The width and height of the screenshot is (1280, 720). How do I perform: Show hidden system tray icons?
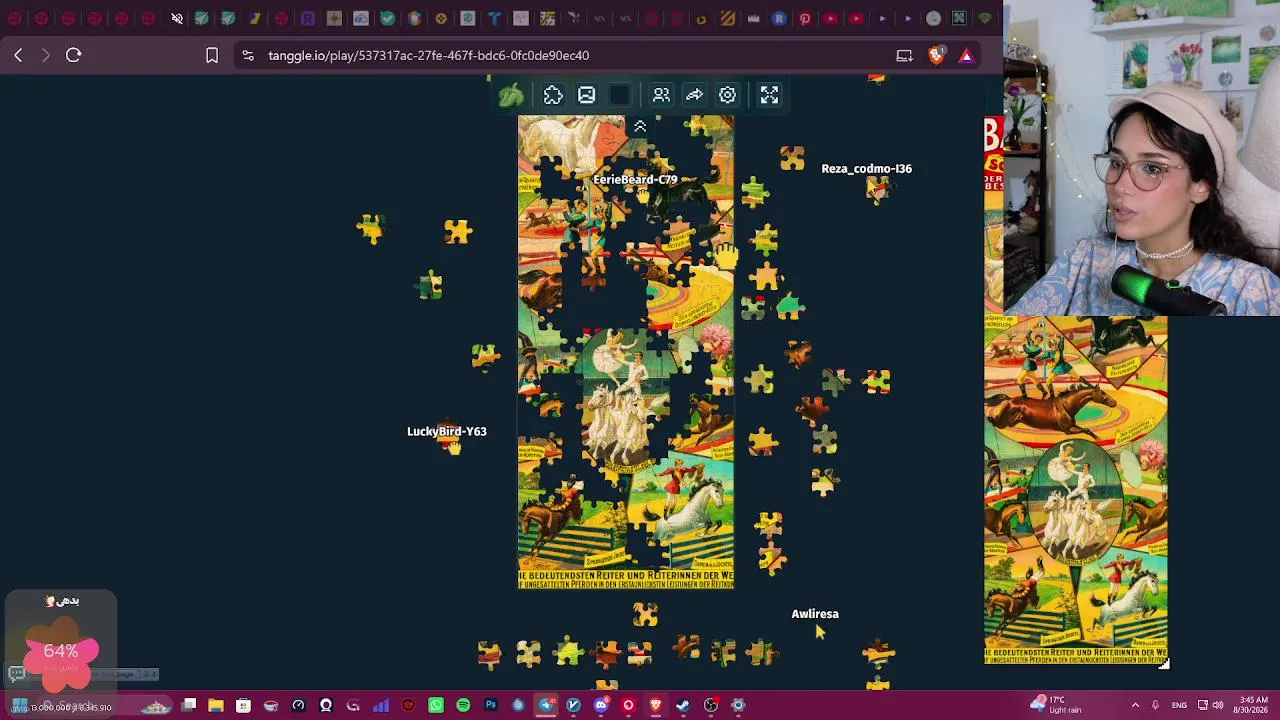tap(1135, 705)
